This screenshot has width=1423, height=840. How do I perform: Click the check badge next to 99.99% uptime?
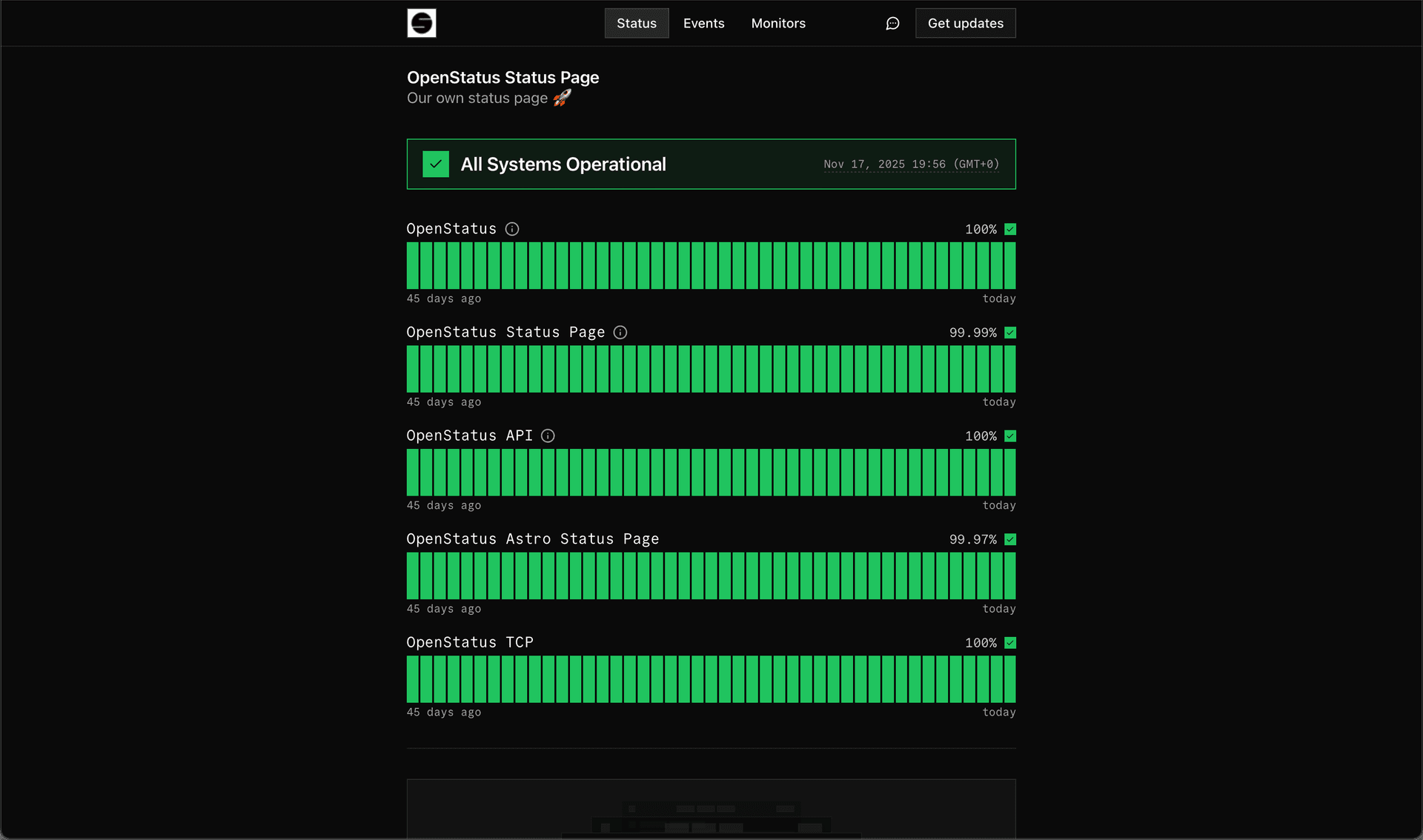(x=1010, y=333)
